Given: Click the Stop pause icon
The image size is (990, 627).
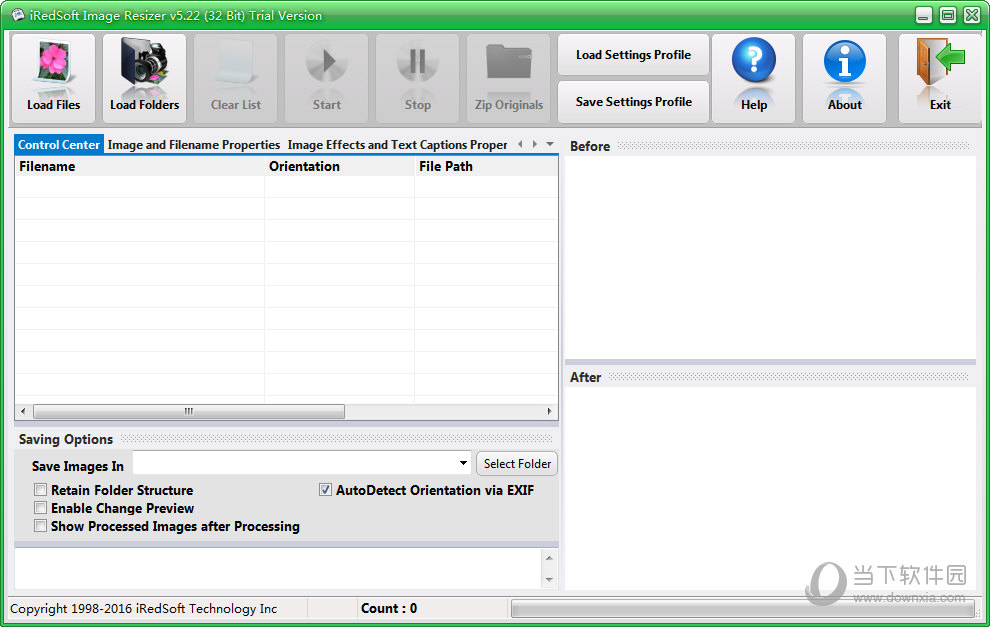Looking at the screenshot, I should coord(417,63).
